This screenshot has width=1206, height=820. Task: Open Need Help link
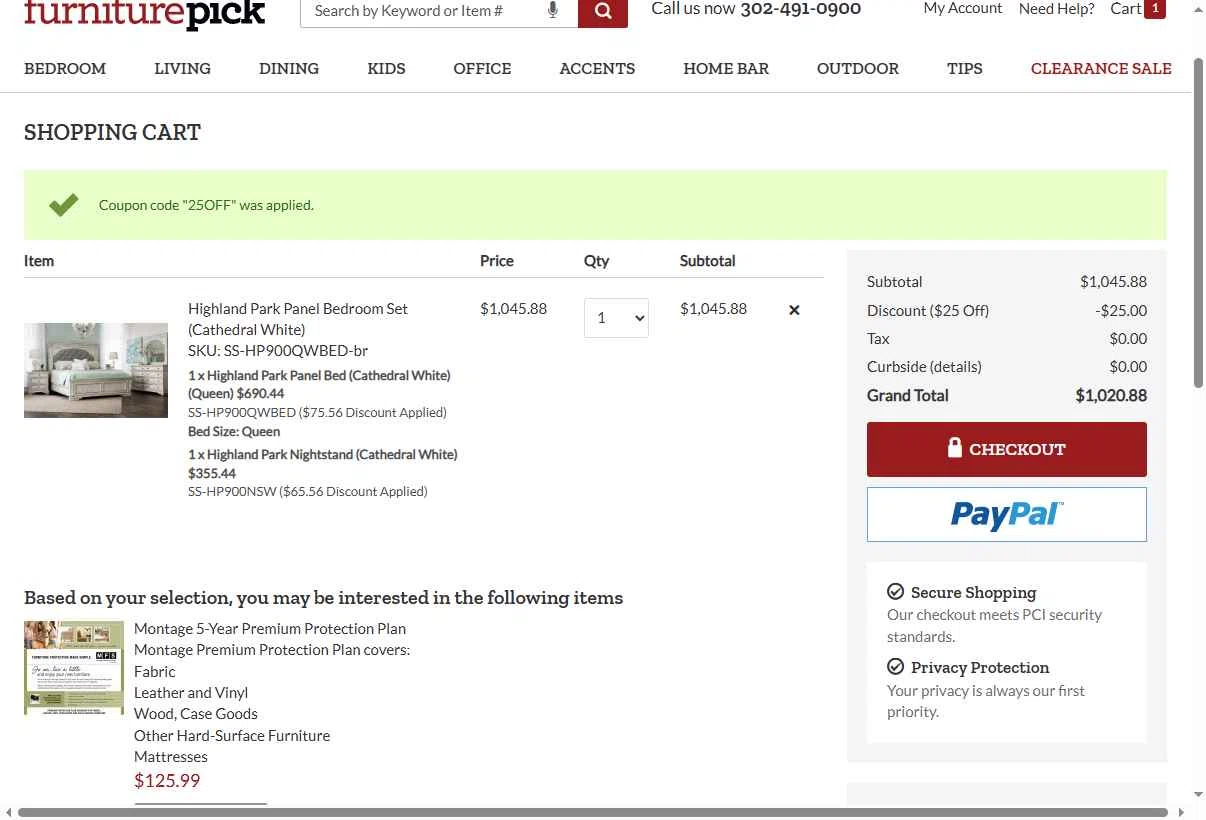(1057, 9)
